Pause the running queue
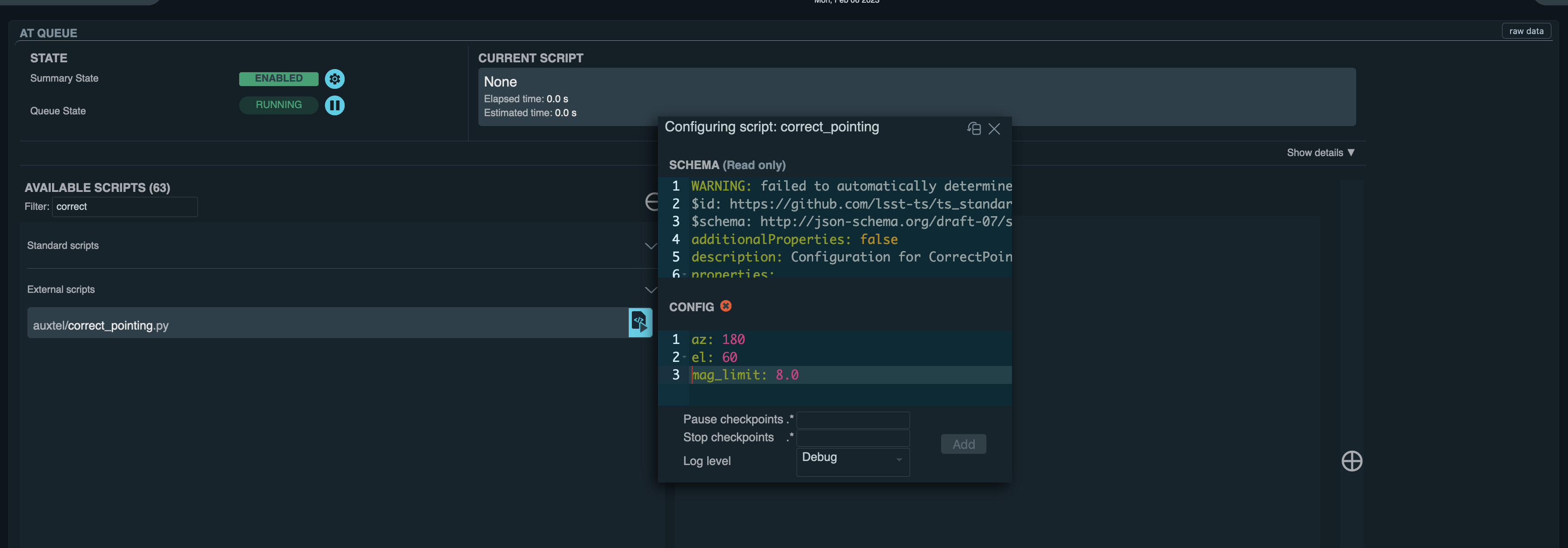 click(x=334, y=105)
